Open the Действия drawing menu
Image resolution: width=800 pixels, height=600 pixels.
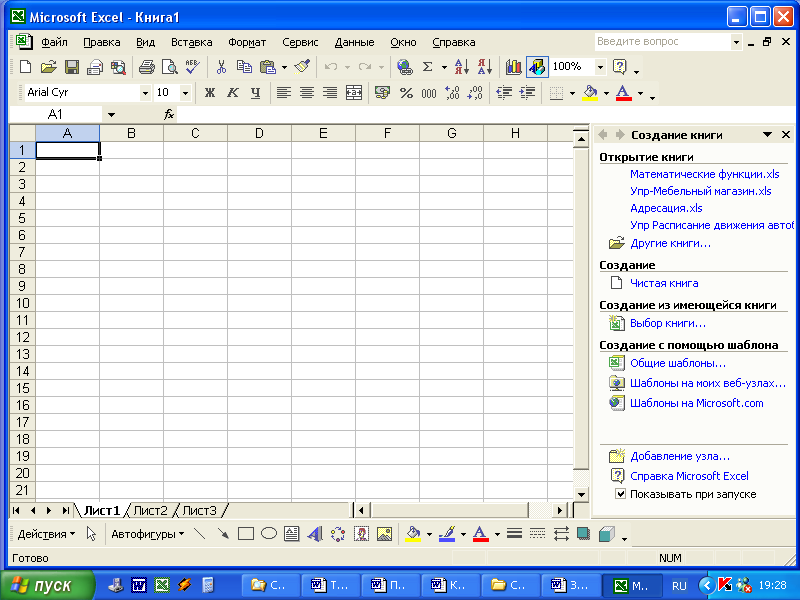point(46,534)
